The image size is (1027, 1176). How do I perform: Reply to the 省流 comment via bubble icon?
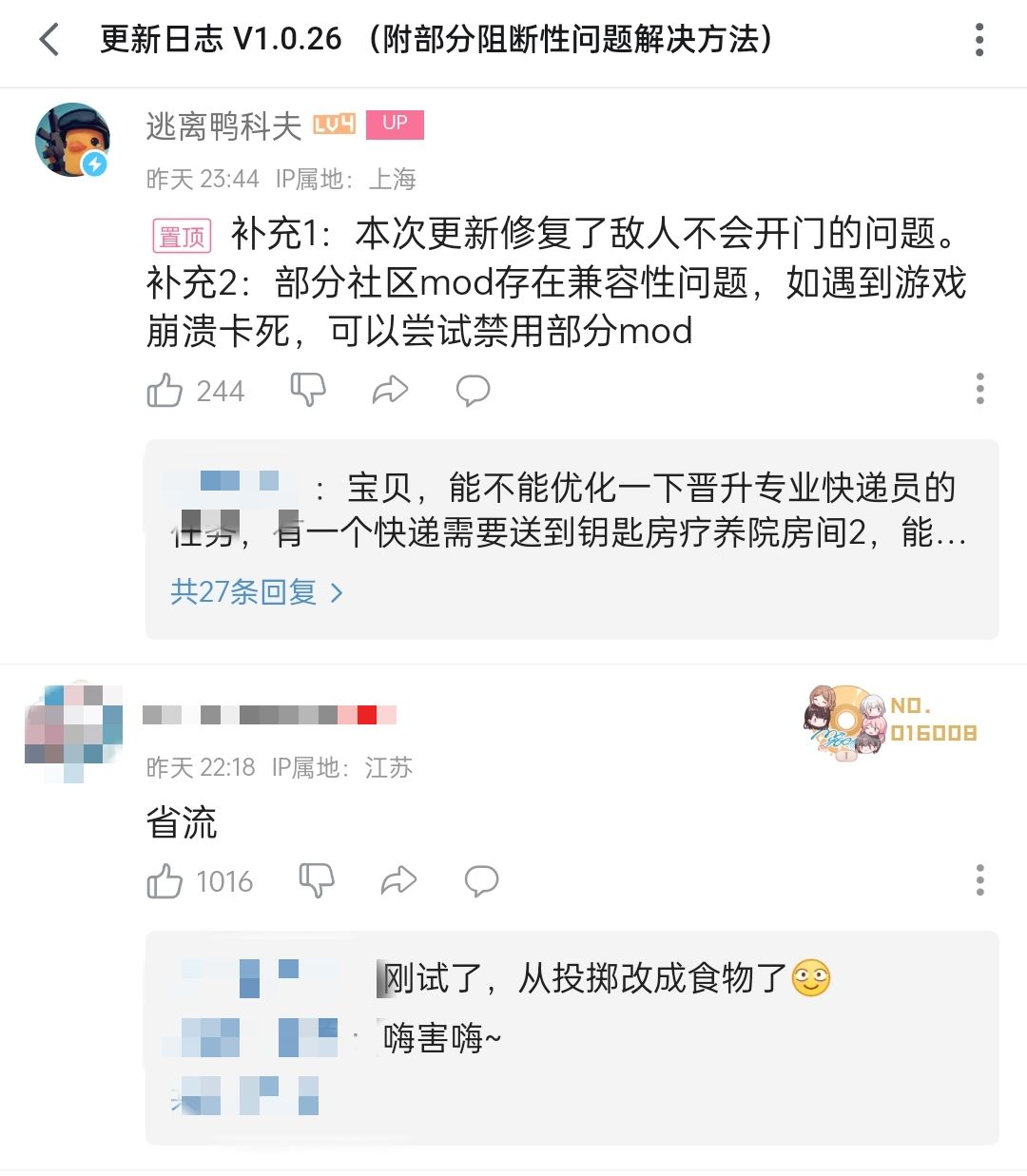481,881
